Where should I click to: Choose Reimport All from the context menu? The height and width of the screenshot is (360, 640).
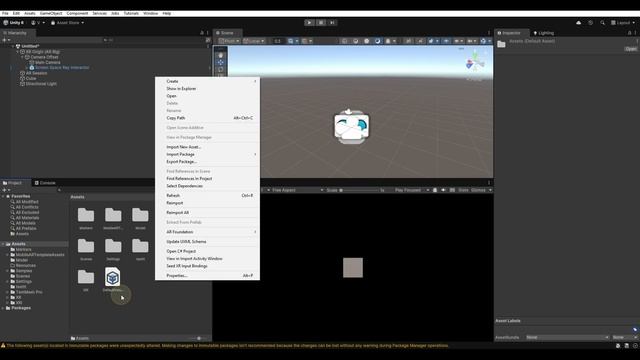[x=207, y=213]
